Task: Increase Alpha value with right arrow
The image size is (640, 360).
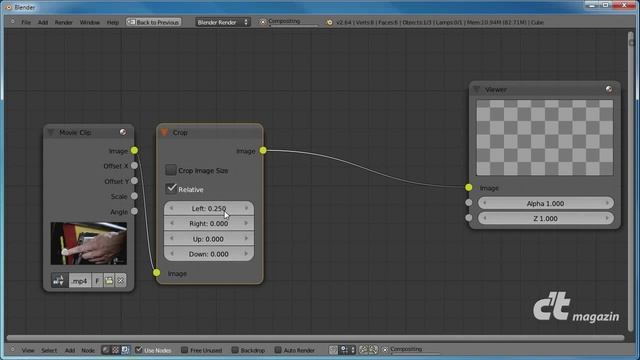Action: tap(607, 203)
